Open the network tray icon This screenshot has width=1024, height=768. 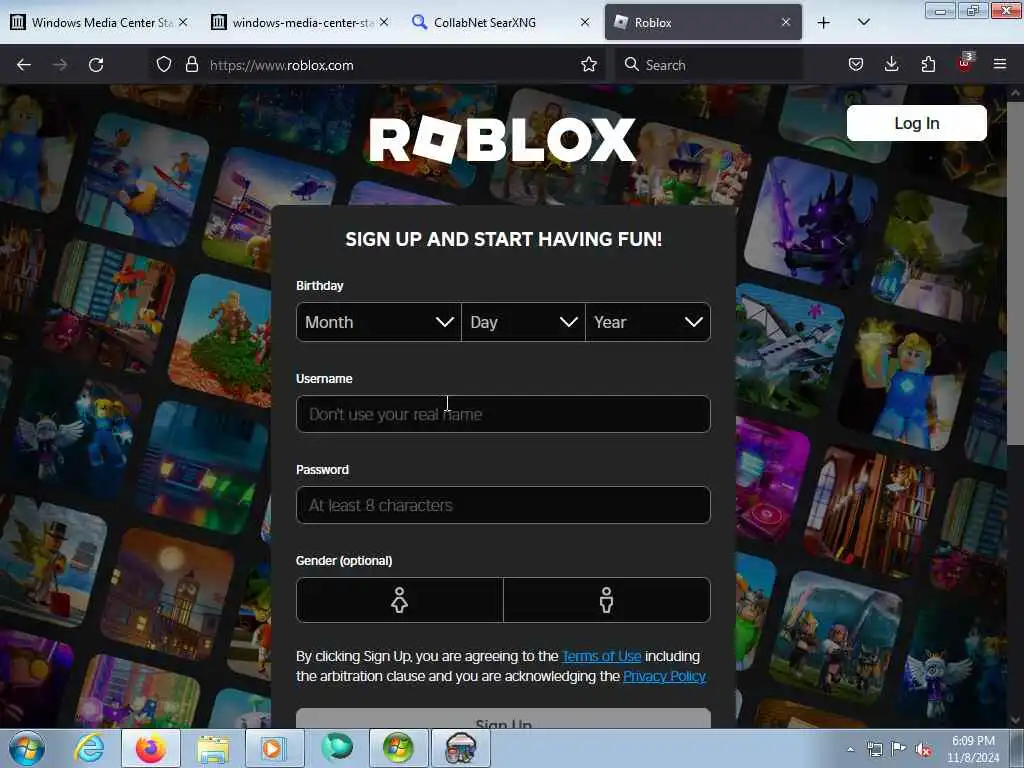point(874,749)
